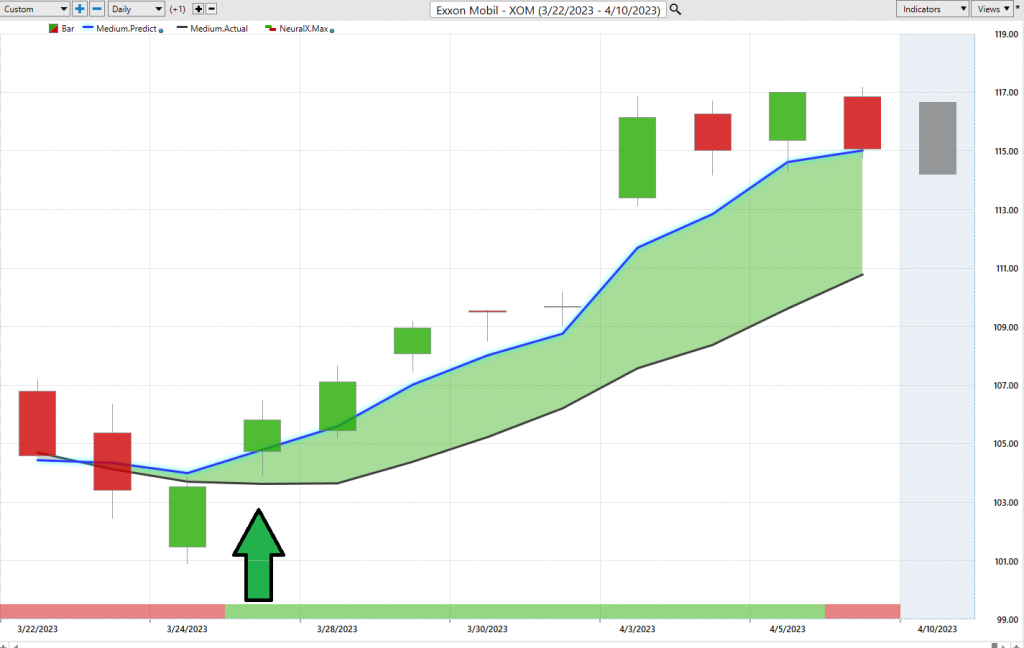
Task: Select the tall green candlestick above 4/3/2023
Action: (637, 157)
